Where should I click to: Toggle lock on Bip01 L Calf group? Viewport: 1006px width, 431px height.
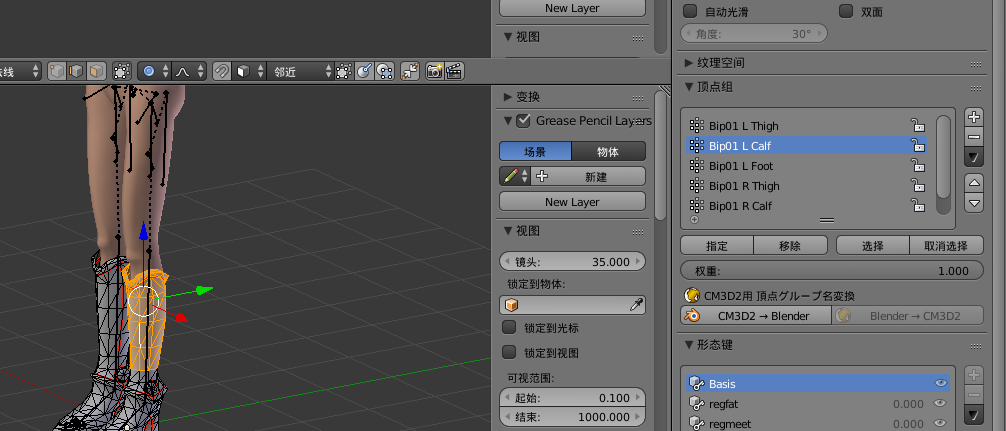(x=918, y=146)
